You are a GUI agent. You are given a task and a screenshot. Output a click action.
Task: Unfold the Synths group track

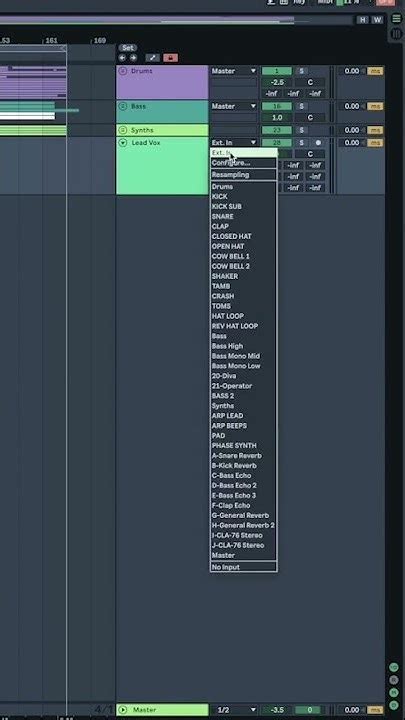(123, 130)
